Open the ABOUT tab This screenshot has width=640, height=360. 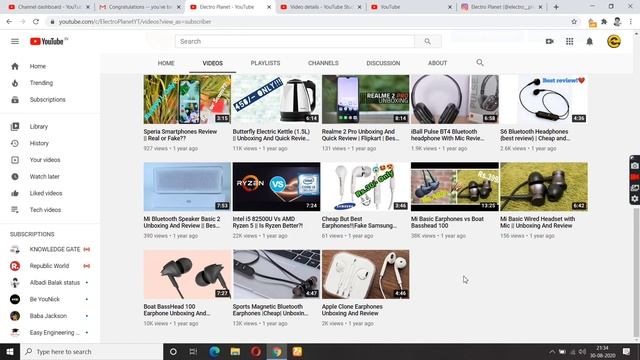tap(438, 63)
